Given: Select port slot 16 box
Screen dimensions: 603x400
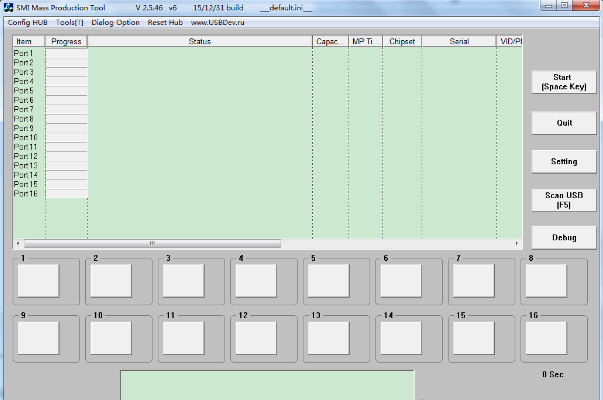Looking at the screenshot, I should pos(546,338).
